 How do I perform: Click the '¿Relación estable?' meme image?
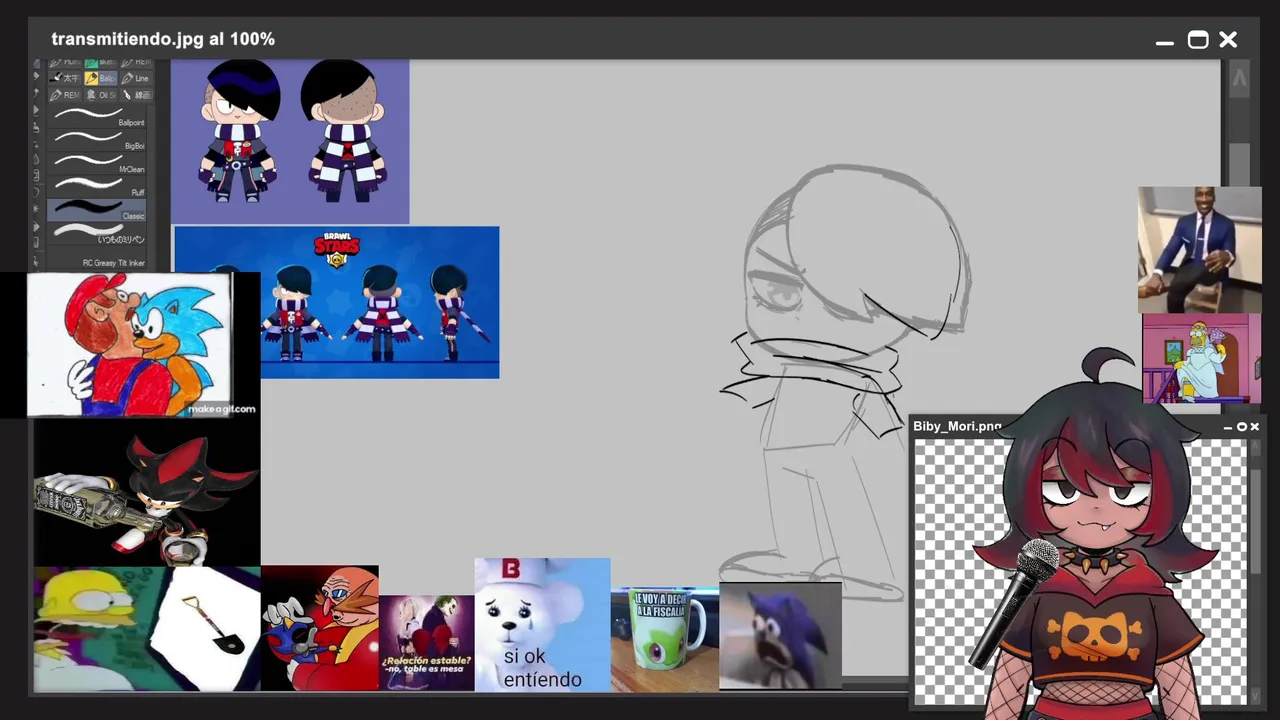pos(427,642)
